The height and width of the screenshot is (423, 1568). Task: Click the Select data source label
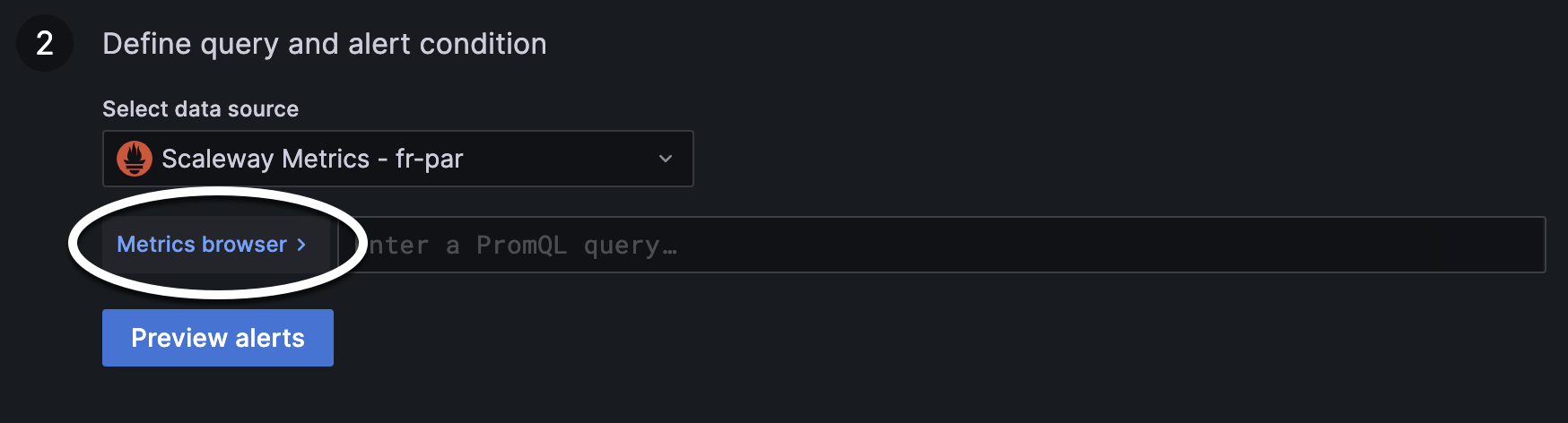coord(200,109)
